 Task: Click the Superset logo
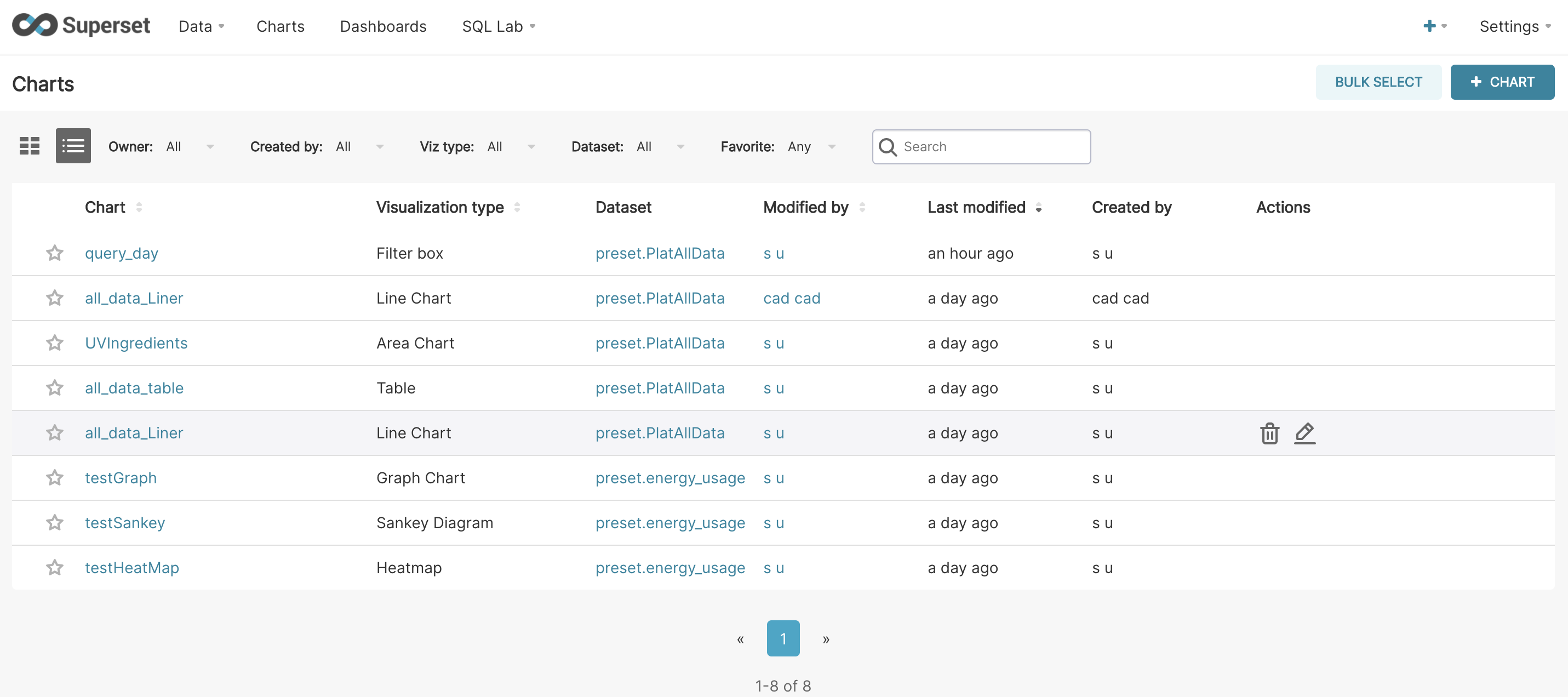(81, 26)
